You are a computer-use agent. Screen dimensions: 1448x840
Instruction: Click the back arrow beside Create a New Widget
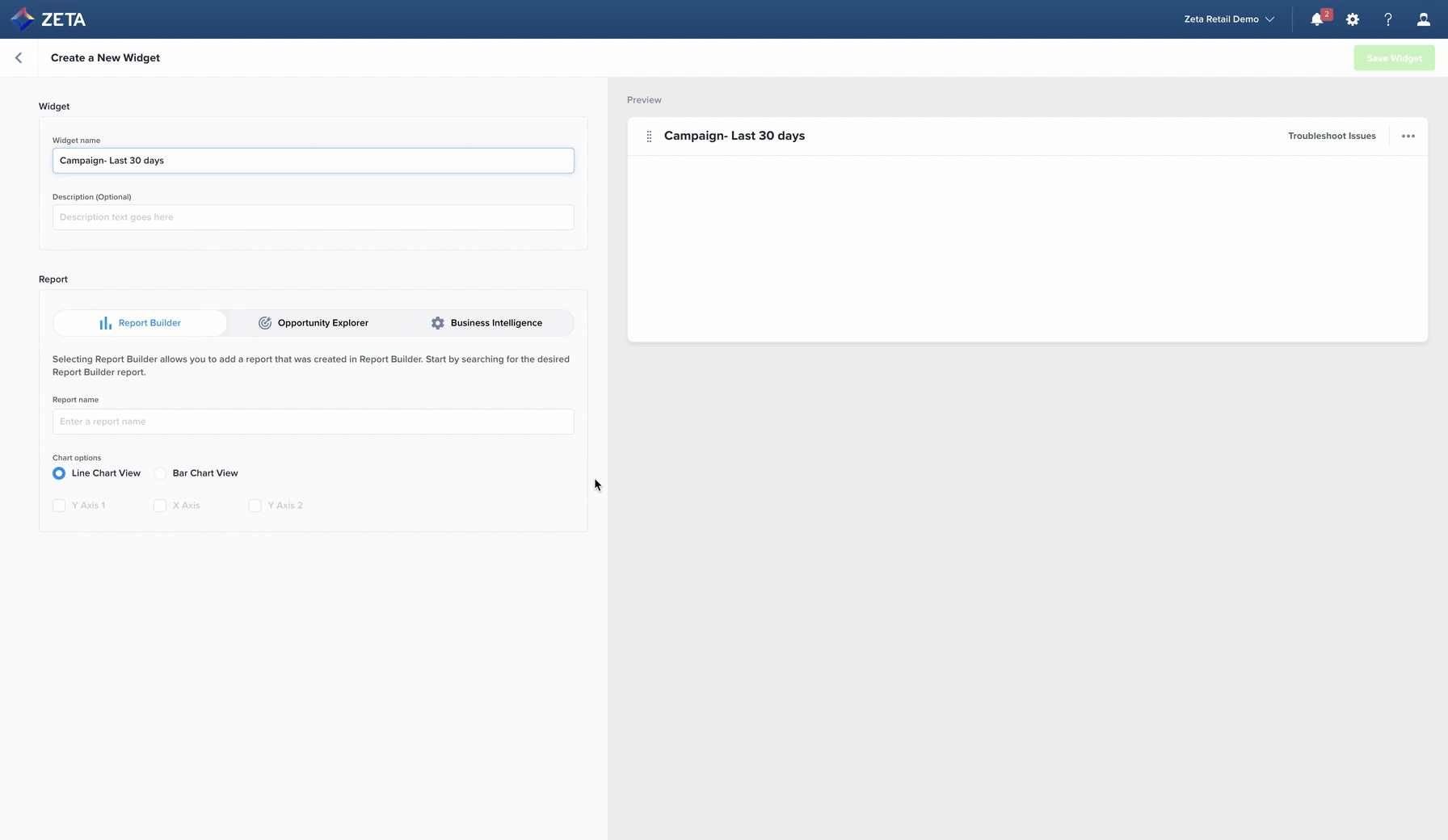click(19, 58)
